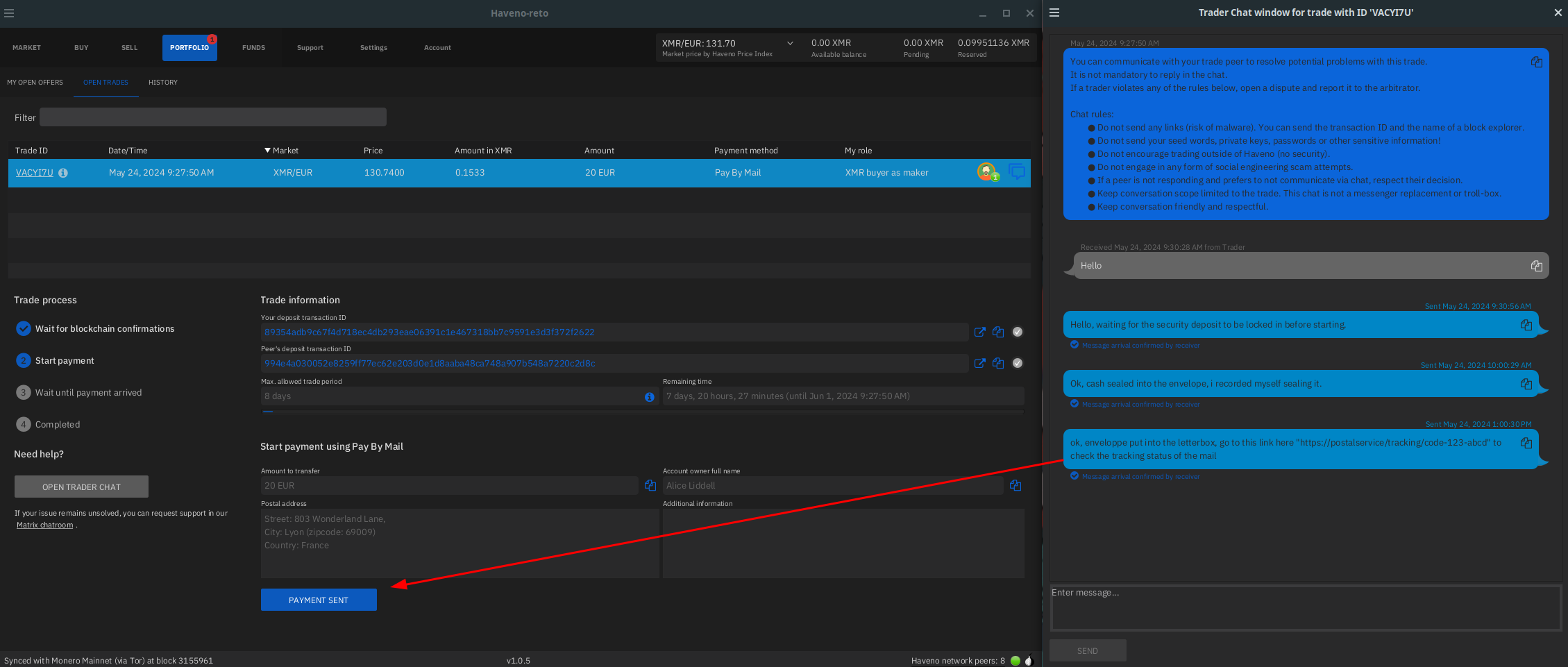This screenshot has width=1568, height=667.
Task: Click the postal address text box
Action: (x=460, y=543)
